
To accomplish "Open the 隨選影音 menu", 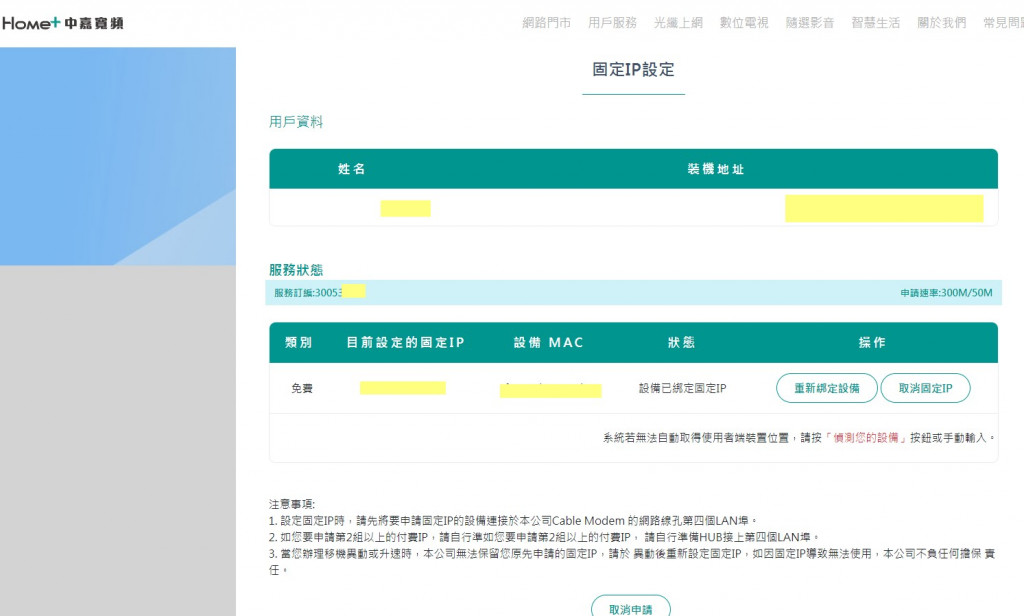I will [810, 23].
